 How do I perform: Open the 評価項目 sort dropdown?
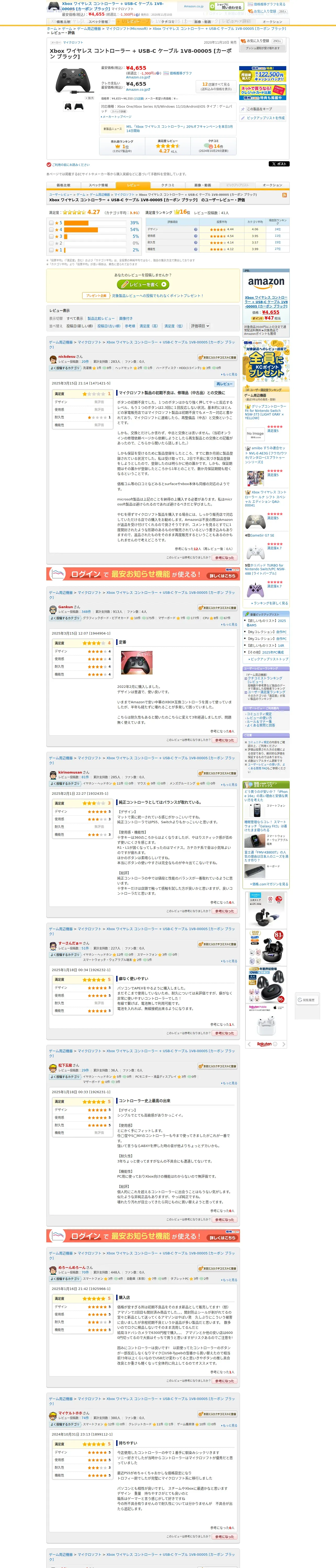pos(199,326)
